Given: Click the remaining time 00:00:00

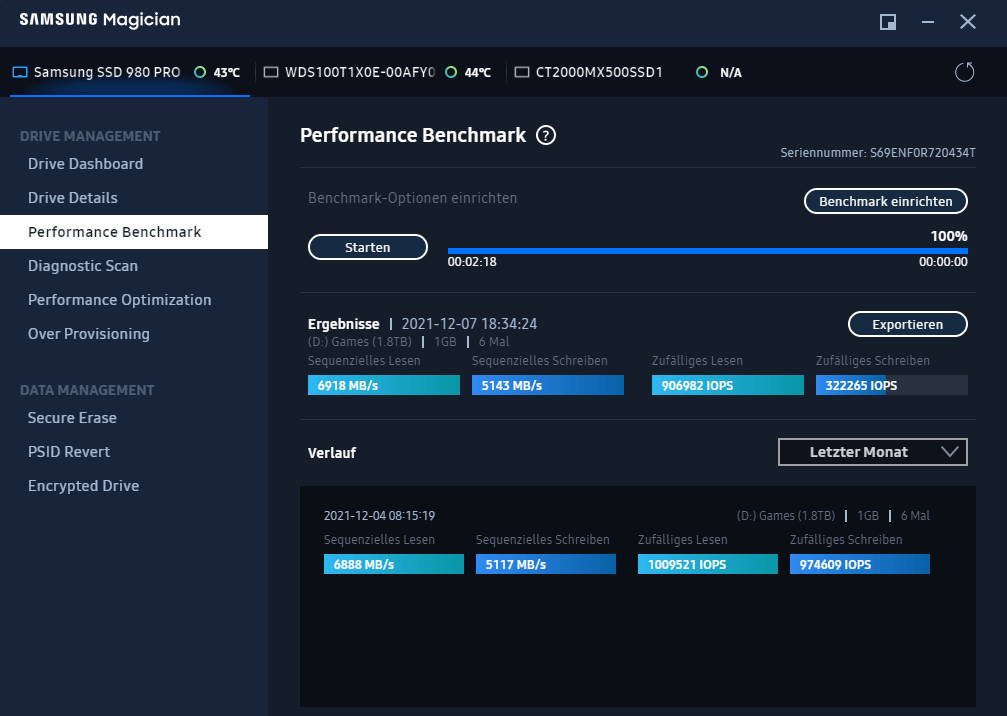Looking at the screenshot, I should coord(943,262).
